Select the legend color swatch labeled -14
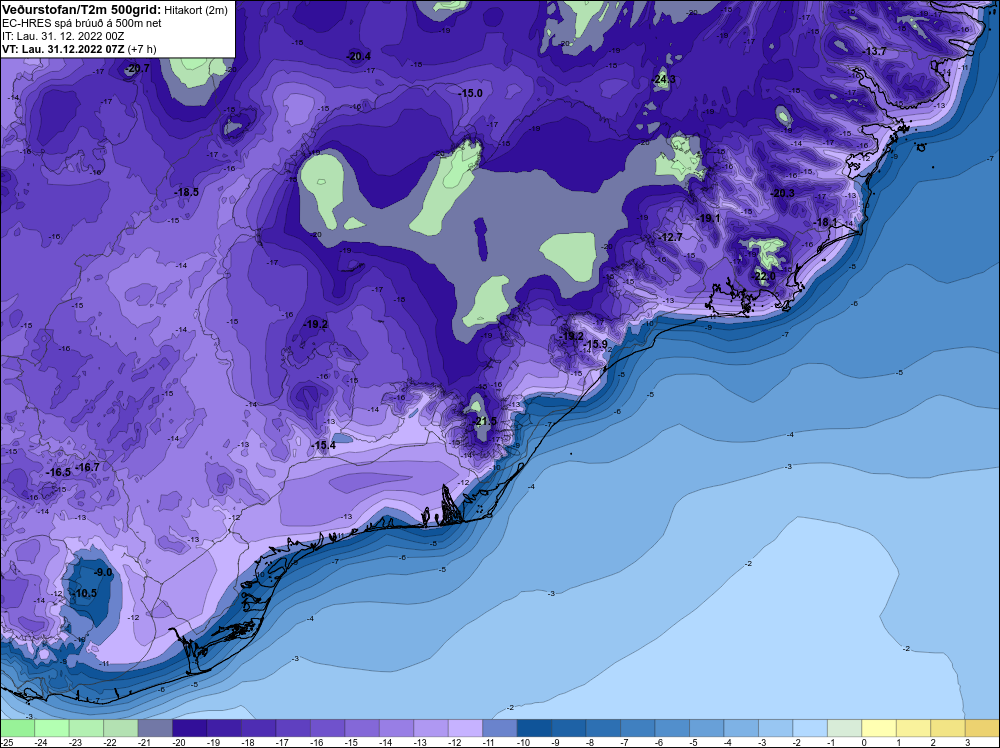 point(396,728)
